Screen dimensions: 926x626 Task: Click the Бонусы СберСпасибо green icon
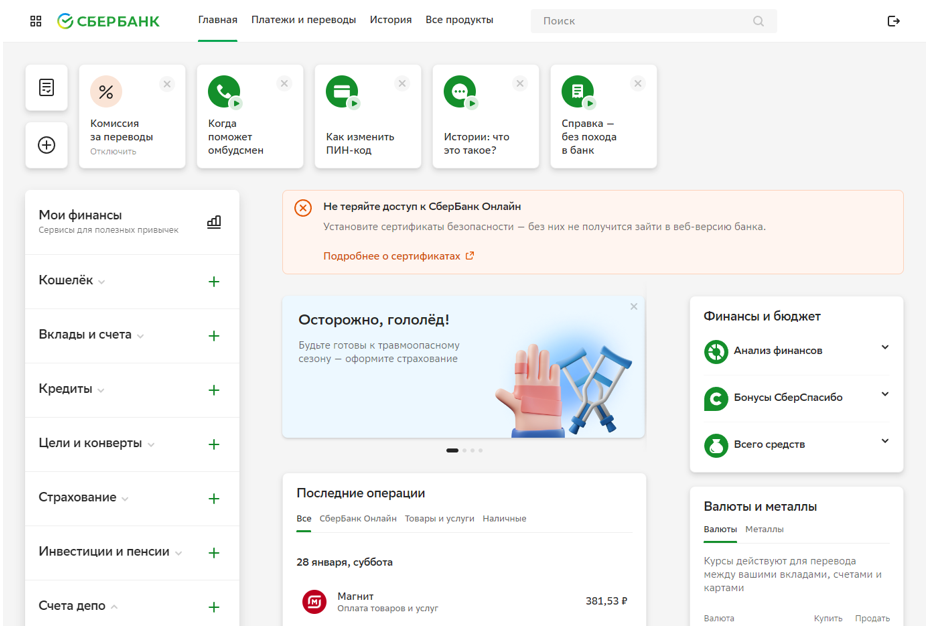(x=716, y=399)
